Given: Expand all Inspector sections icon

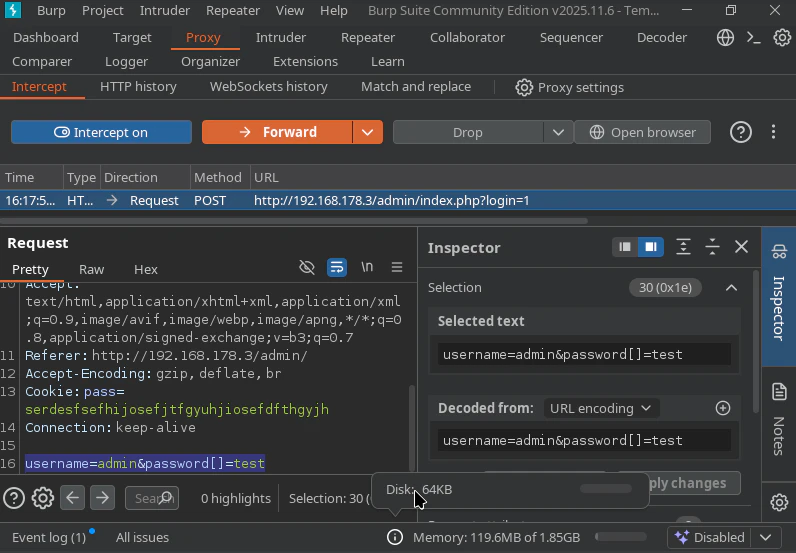Looking at the screenshot, I should click(683, 247).
